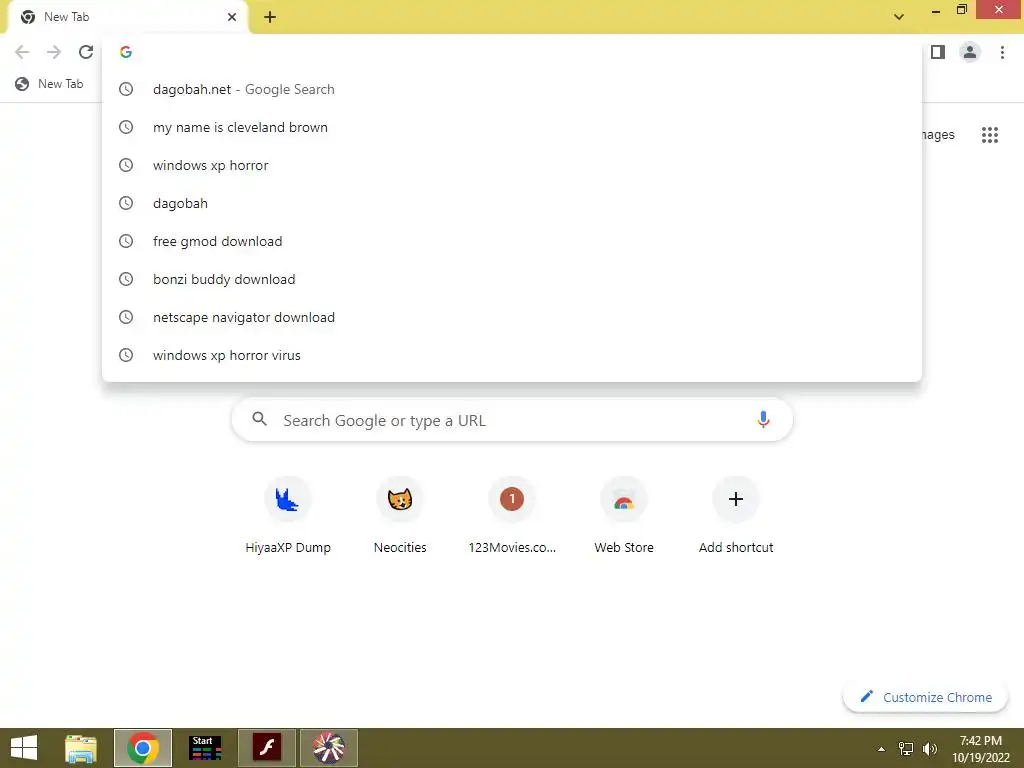Reload the current page
1024x768 pixels.
(x=86, y=52)
